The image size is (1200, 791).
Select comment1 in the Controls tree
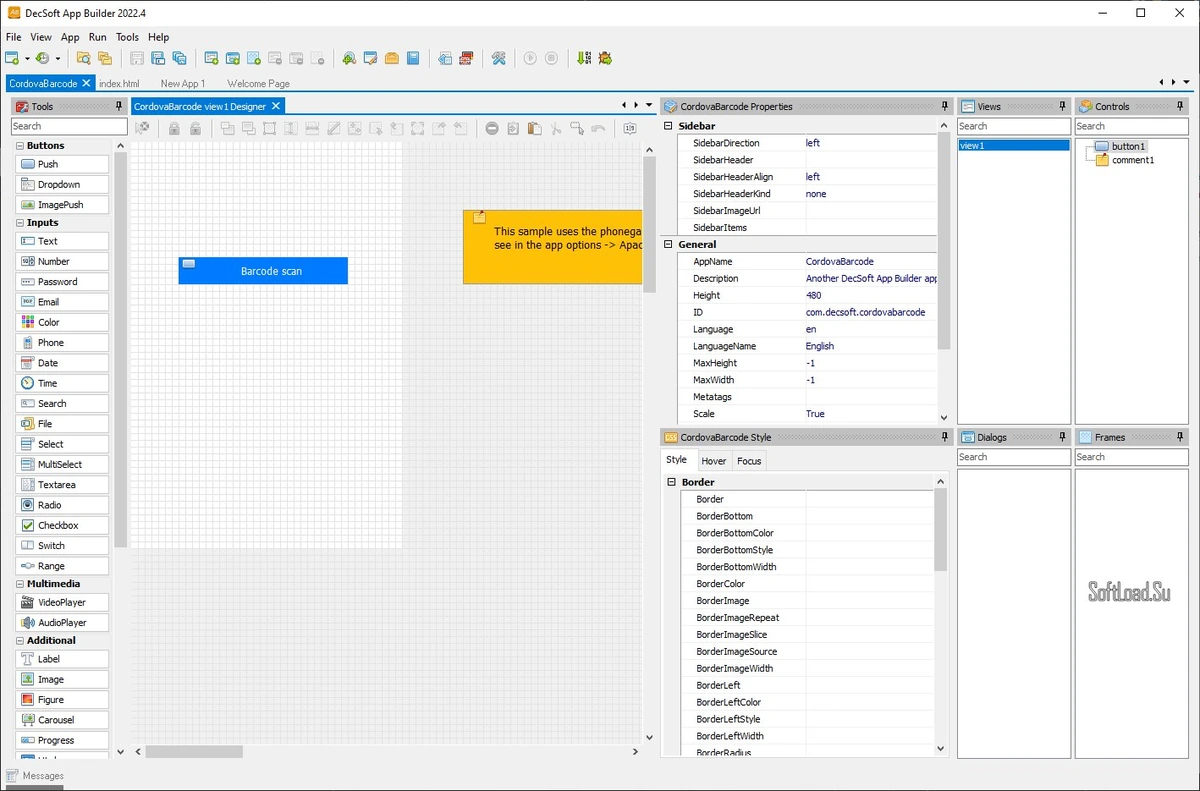[x=1133, y=160]
